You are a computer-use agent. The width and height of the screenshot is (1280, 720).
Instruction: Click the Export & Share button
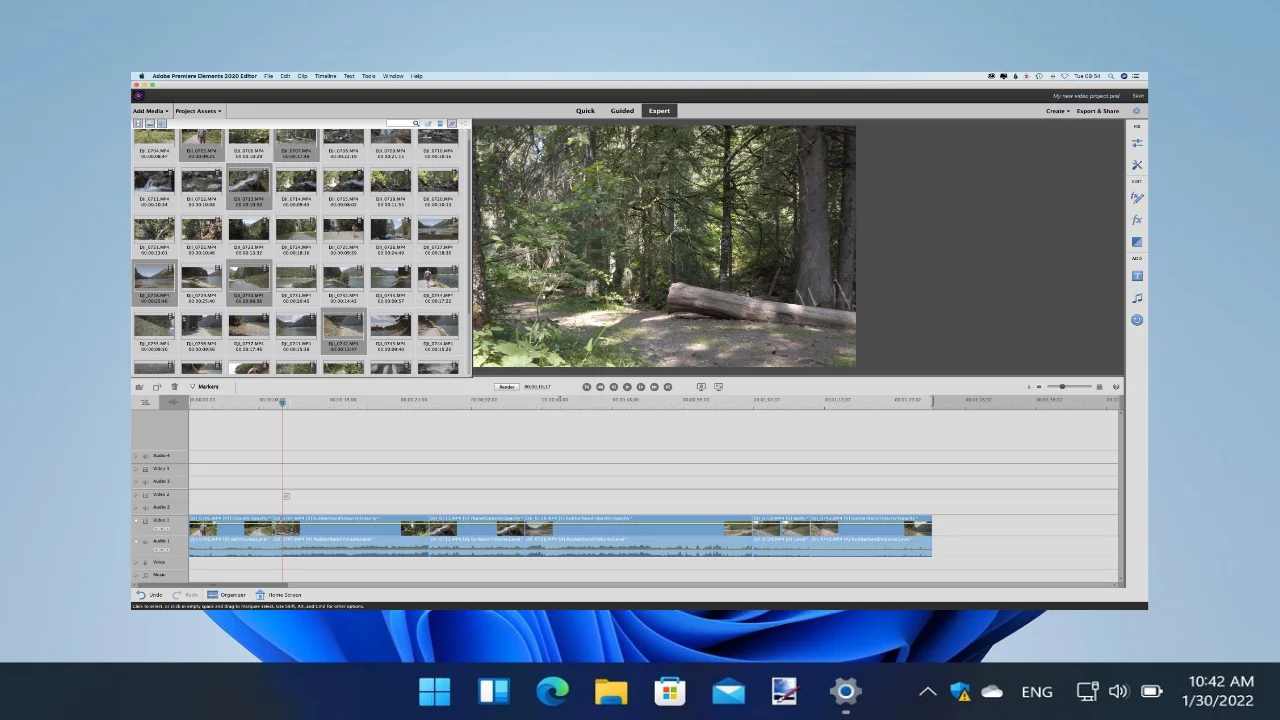coord(1098,111)
